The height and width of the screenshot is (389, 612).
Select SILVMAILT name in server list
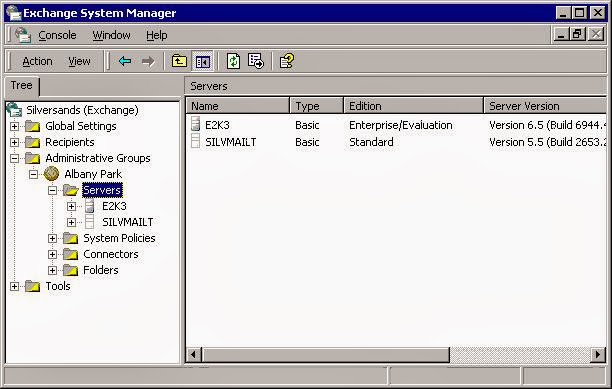pyautogui.click(x=231, y=142)
